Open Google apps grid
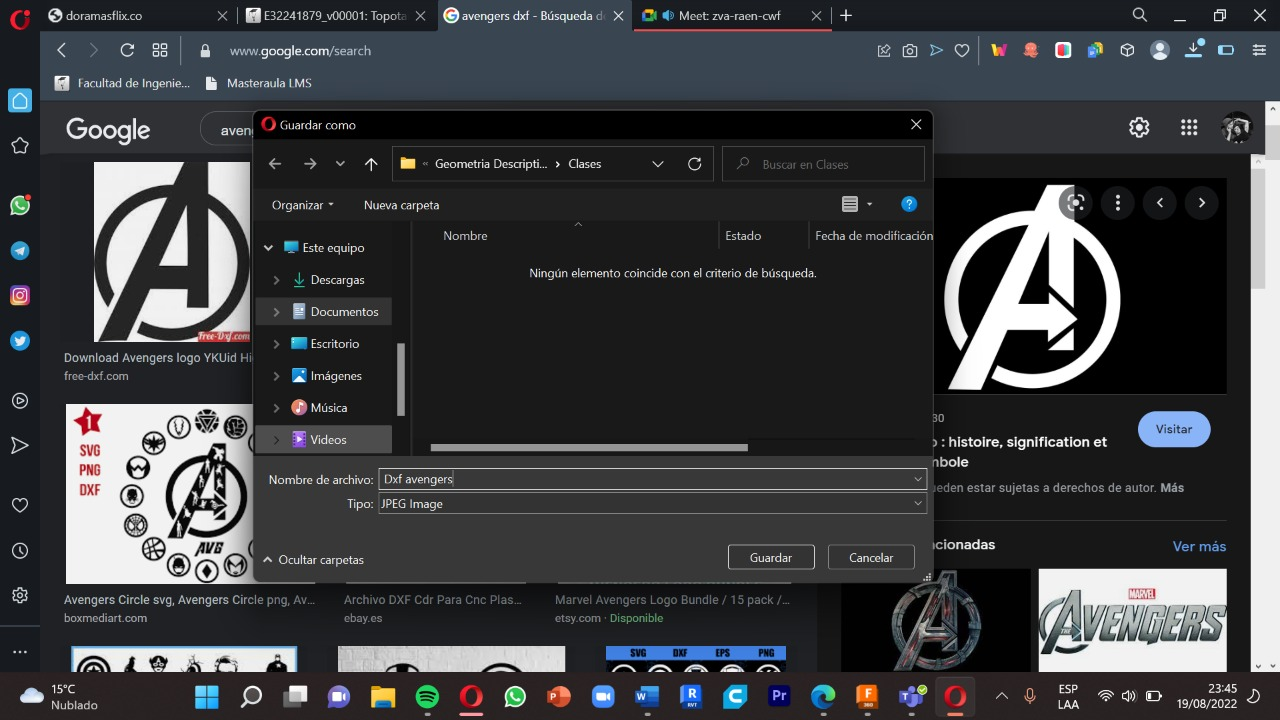The height and width of the screenshot is (720, 1280). [x=1189, y=127]
